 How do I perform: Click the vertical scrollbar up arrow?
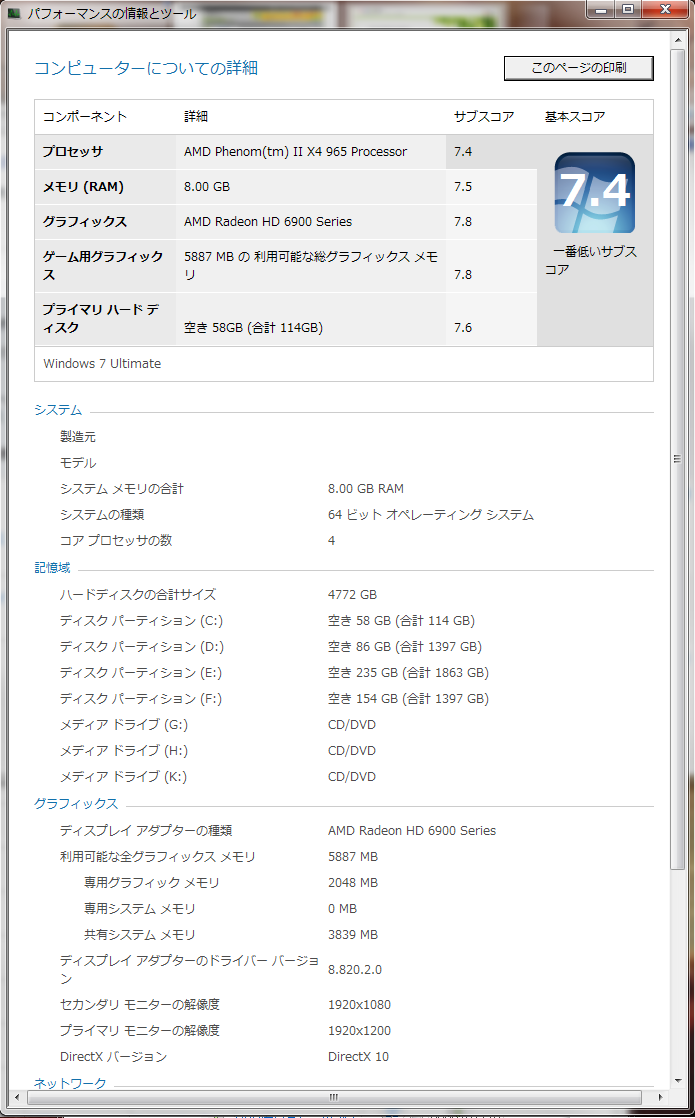point(677,39)
